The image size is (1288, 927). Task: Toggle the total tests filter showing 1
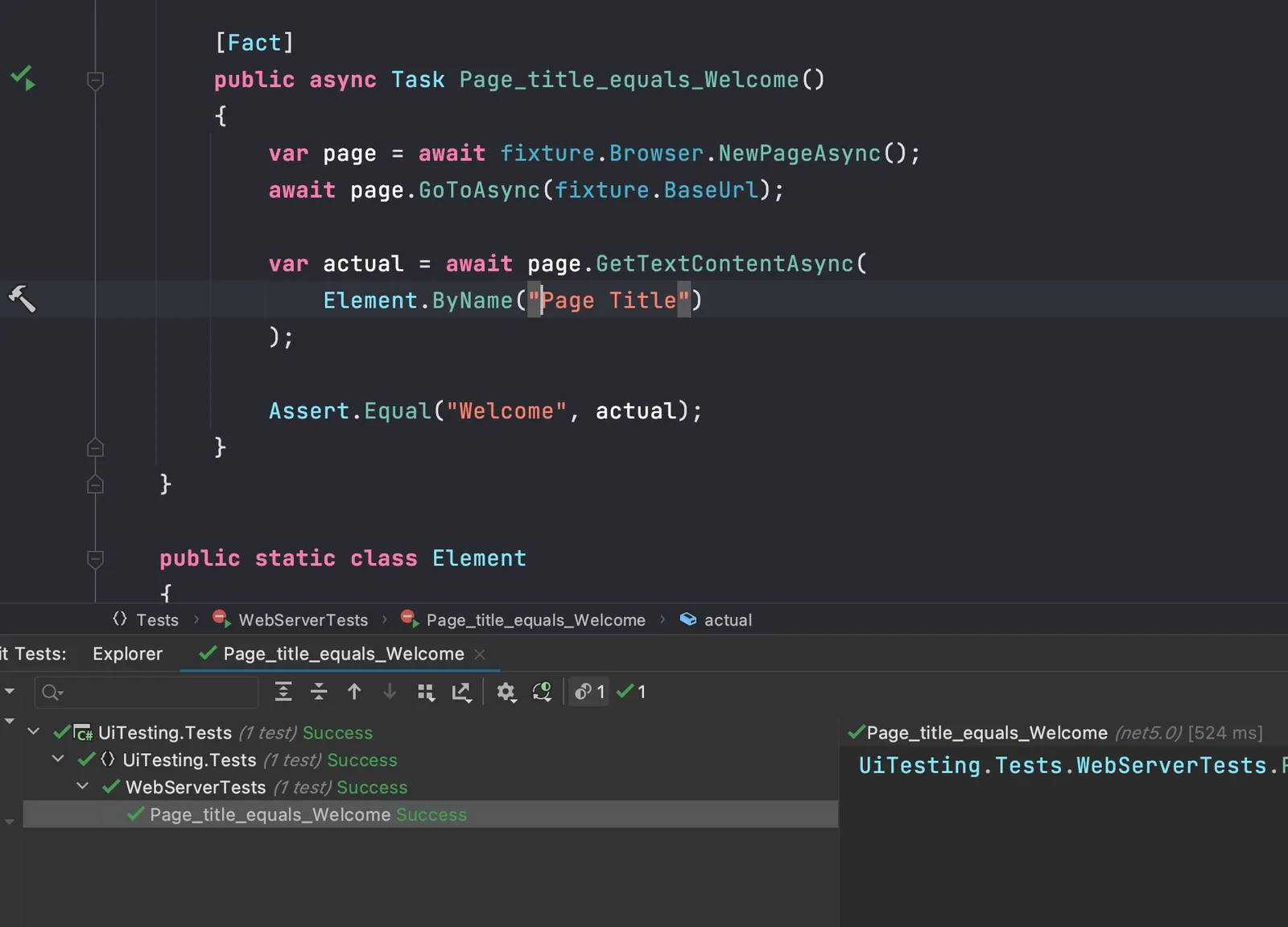(589, 692)
